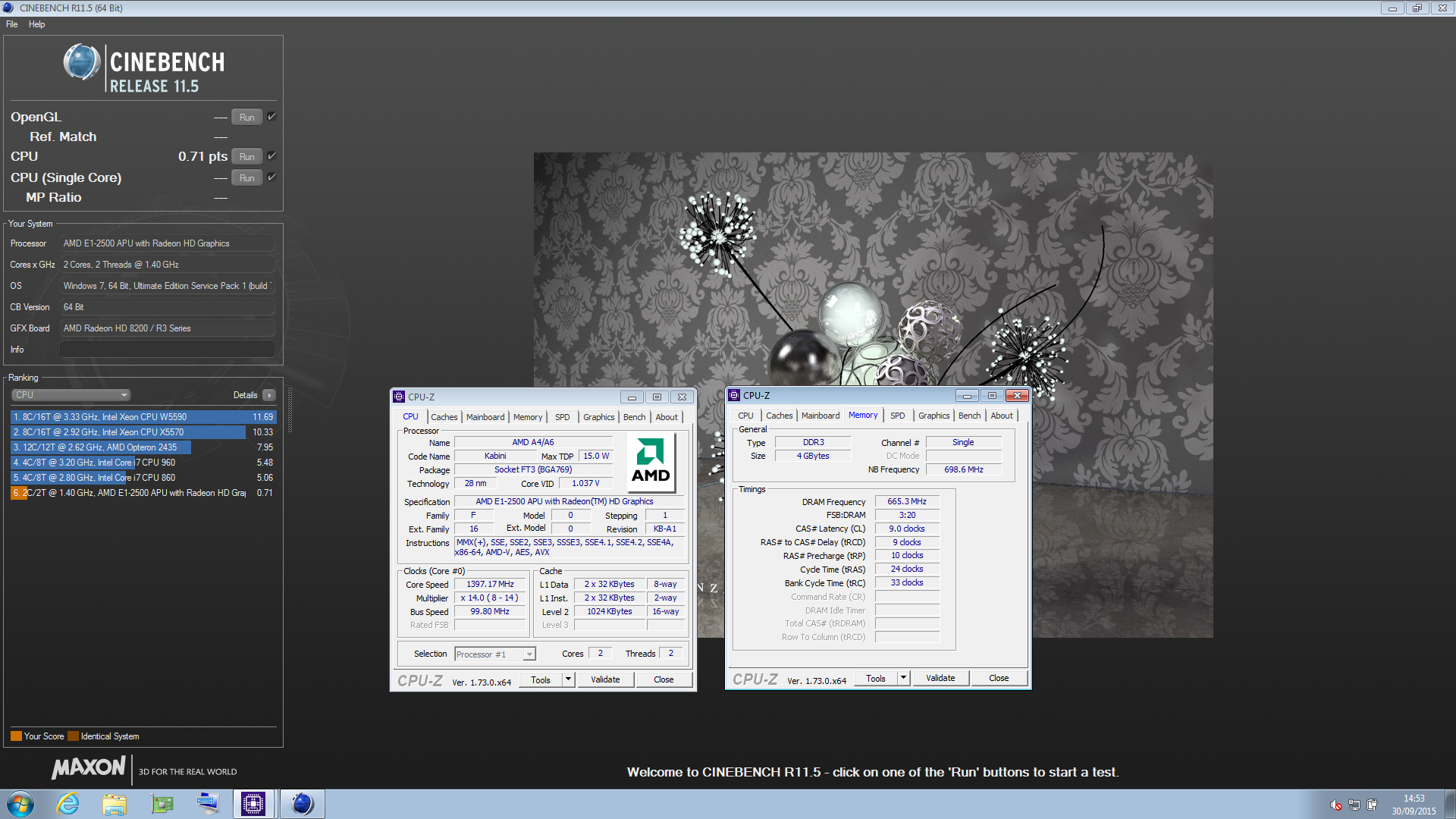Screen dimensions: 1456x819
Task: Toggle the OpenGL test checkbox
Action: (x=271, y=117)
